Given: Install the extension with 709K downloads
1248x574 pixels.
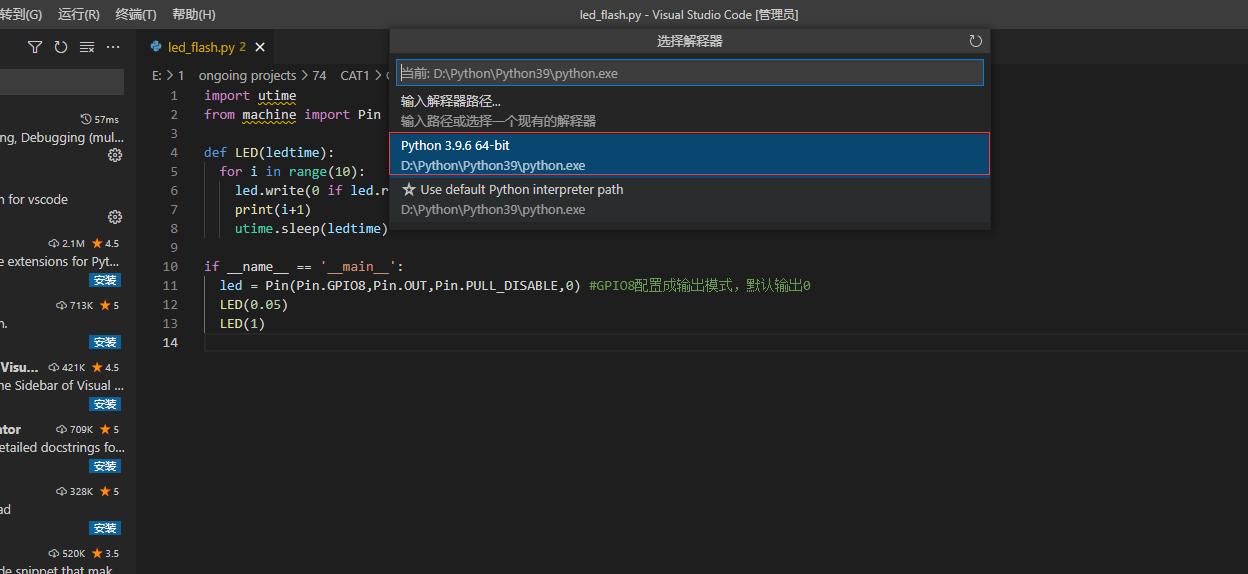Looking at the screenshot, I should [x=105, y=466].
